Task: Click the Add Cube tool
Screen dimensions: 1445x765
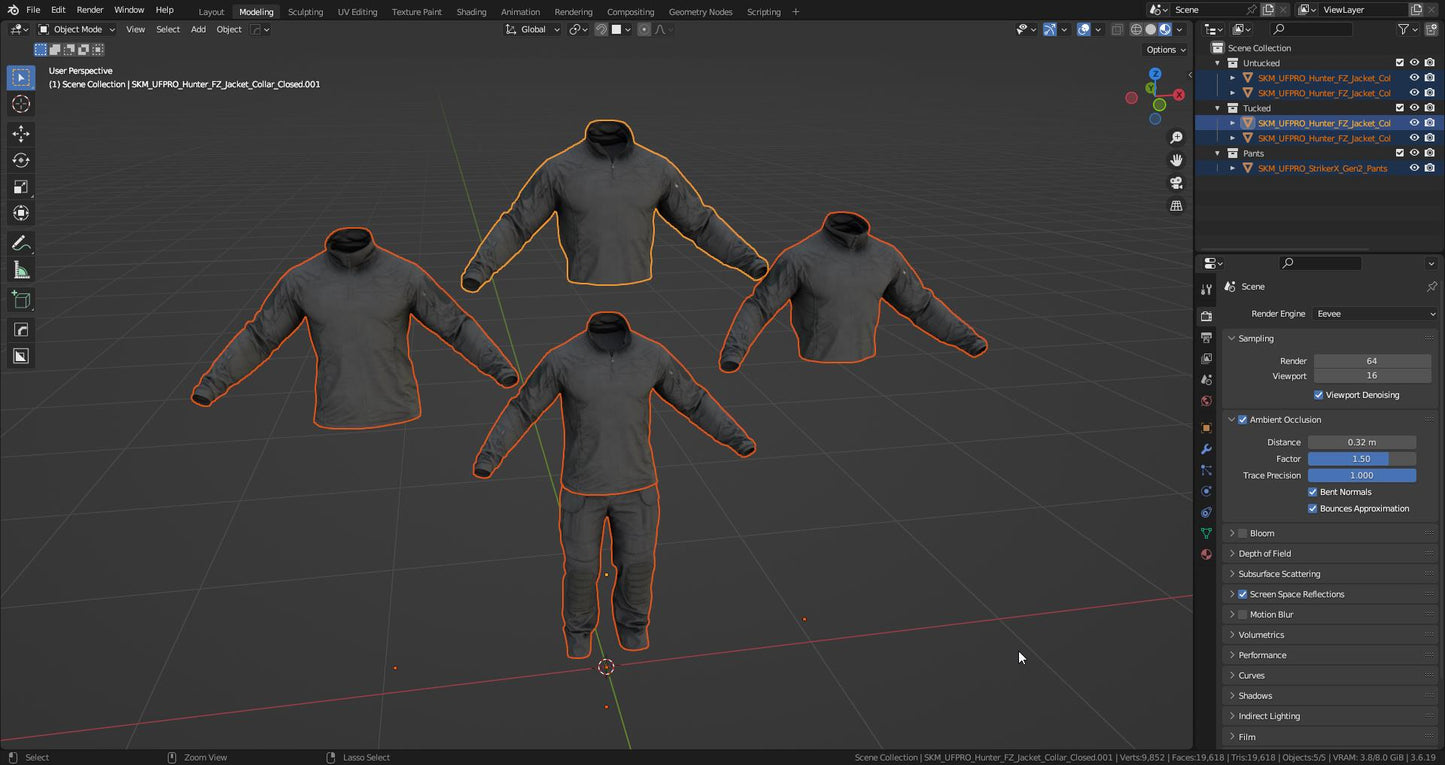Action: point(20,300)
